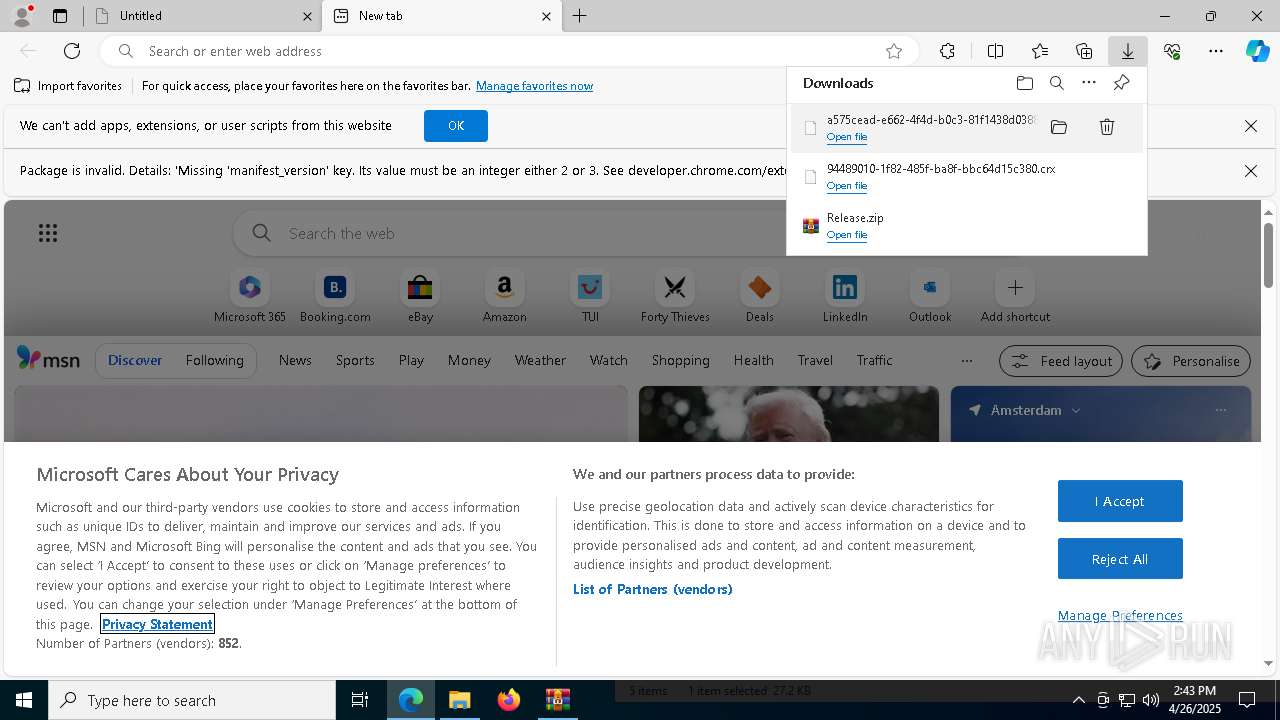Expand more MSN categories ellipsis
The width and height of the screenshot is (1280, 720).
(x=966, y=360)
